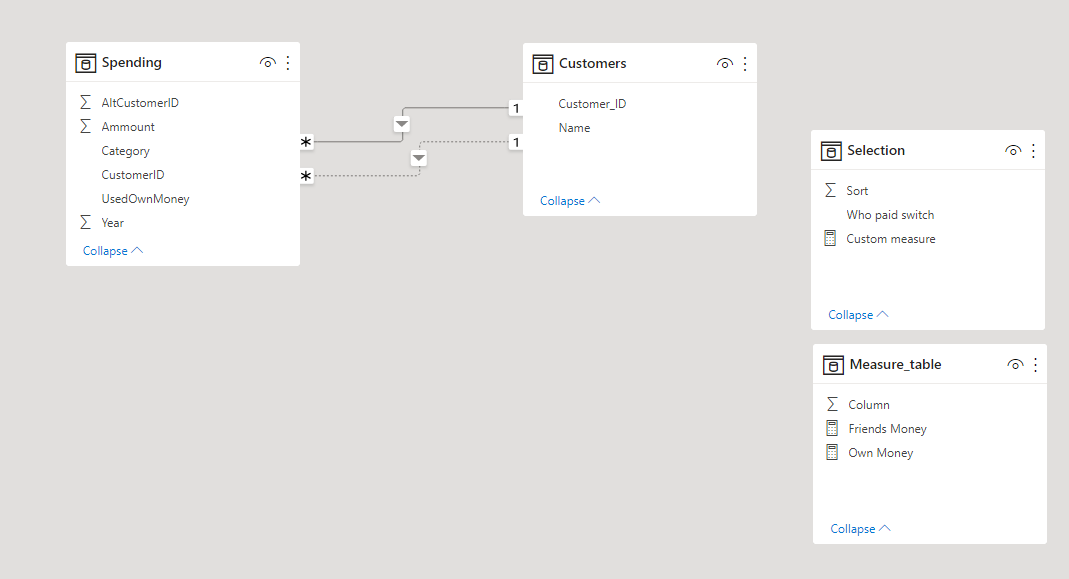Open more options menu for Selection table
The width and height of the screenshot is (1069, 579).
(1034, 151)
